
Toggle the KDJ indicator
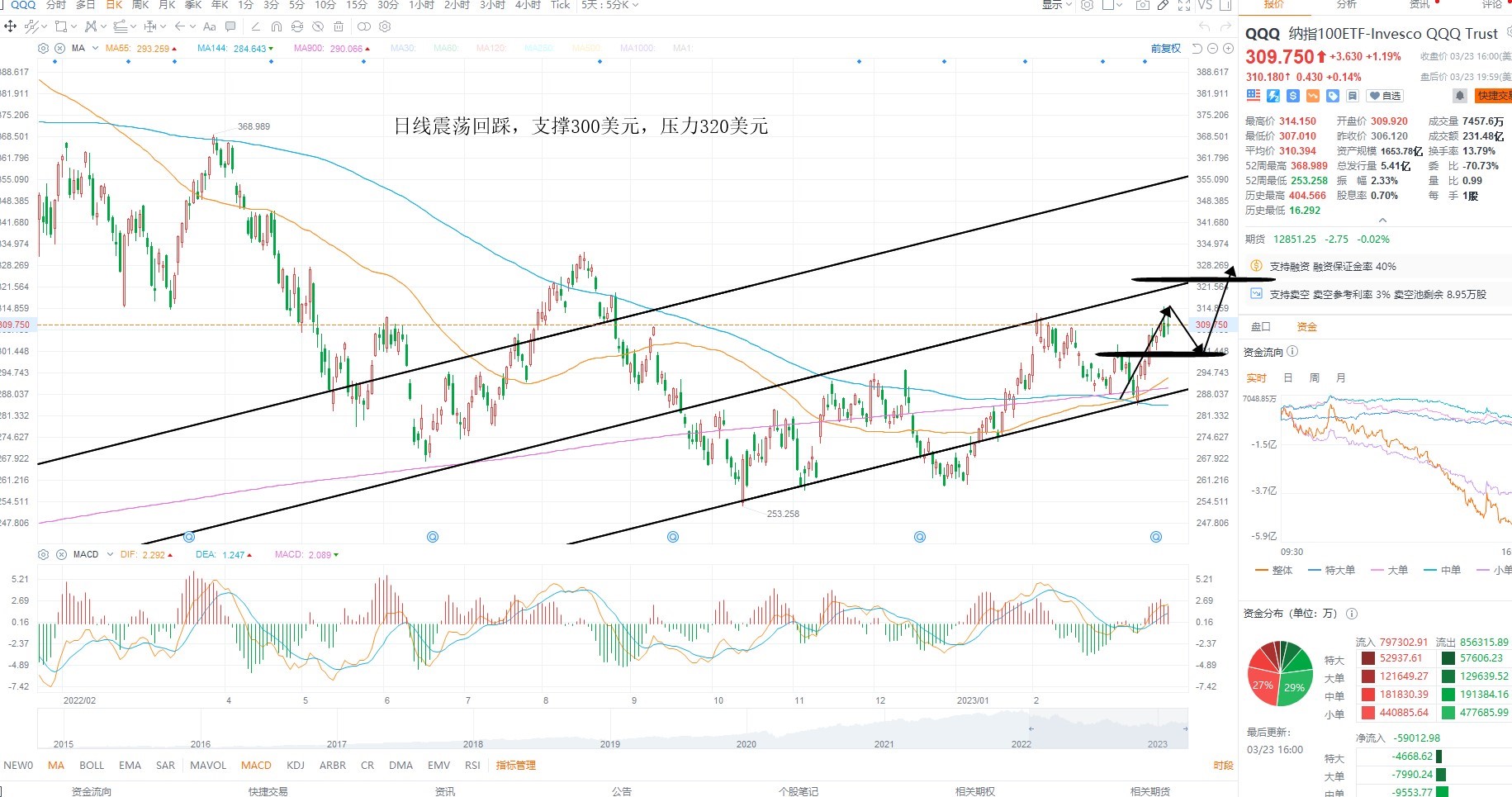(296, 765)
